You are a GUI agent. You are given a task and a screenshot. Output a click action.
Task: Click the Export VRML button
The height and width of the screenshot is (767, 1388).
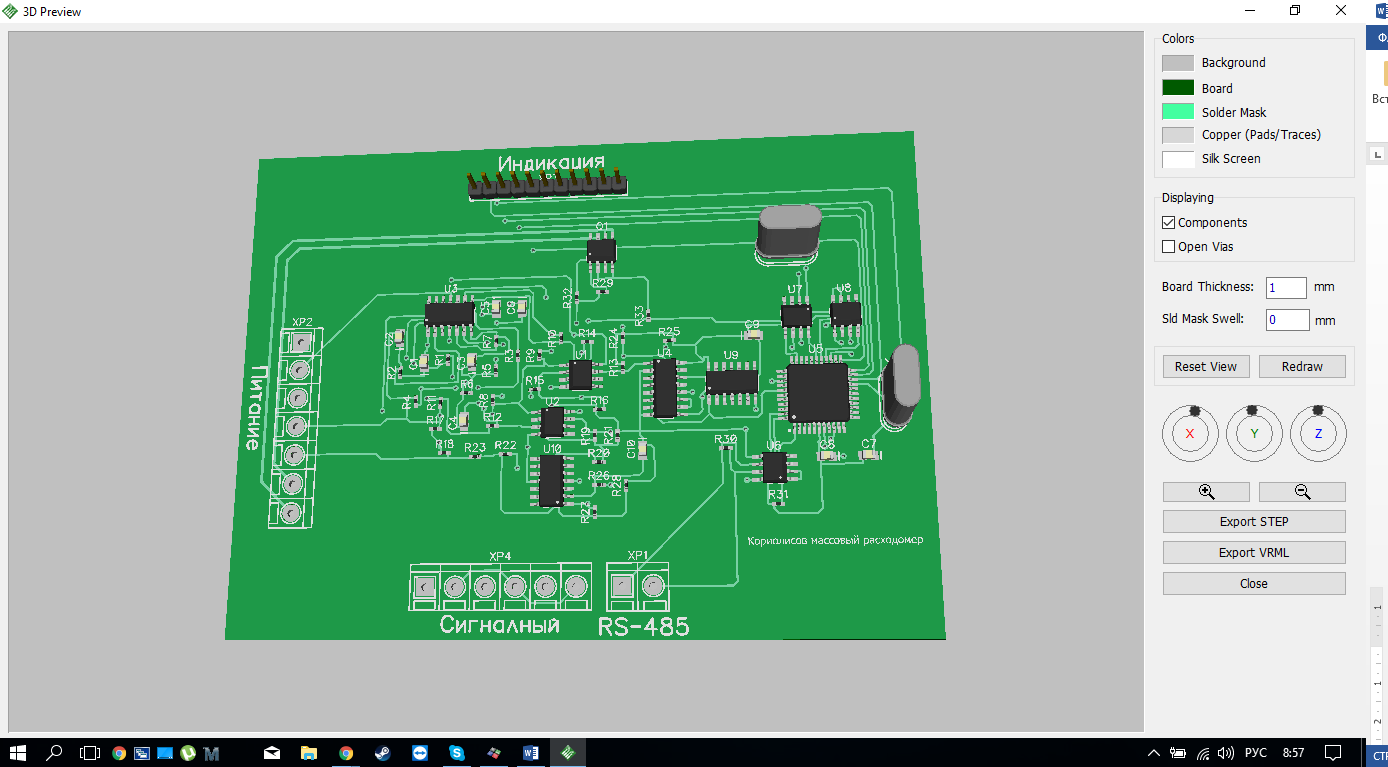click(1254, 552)
